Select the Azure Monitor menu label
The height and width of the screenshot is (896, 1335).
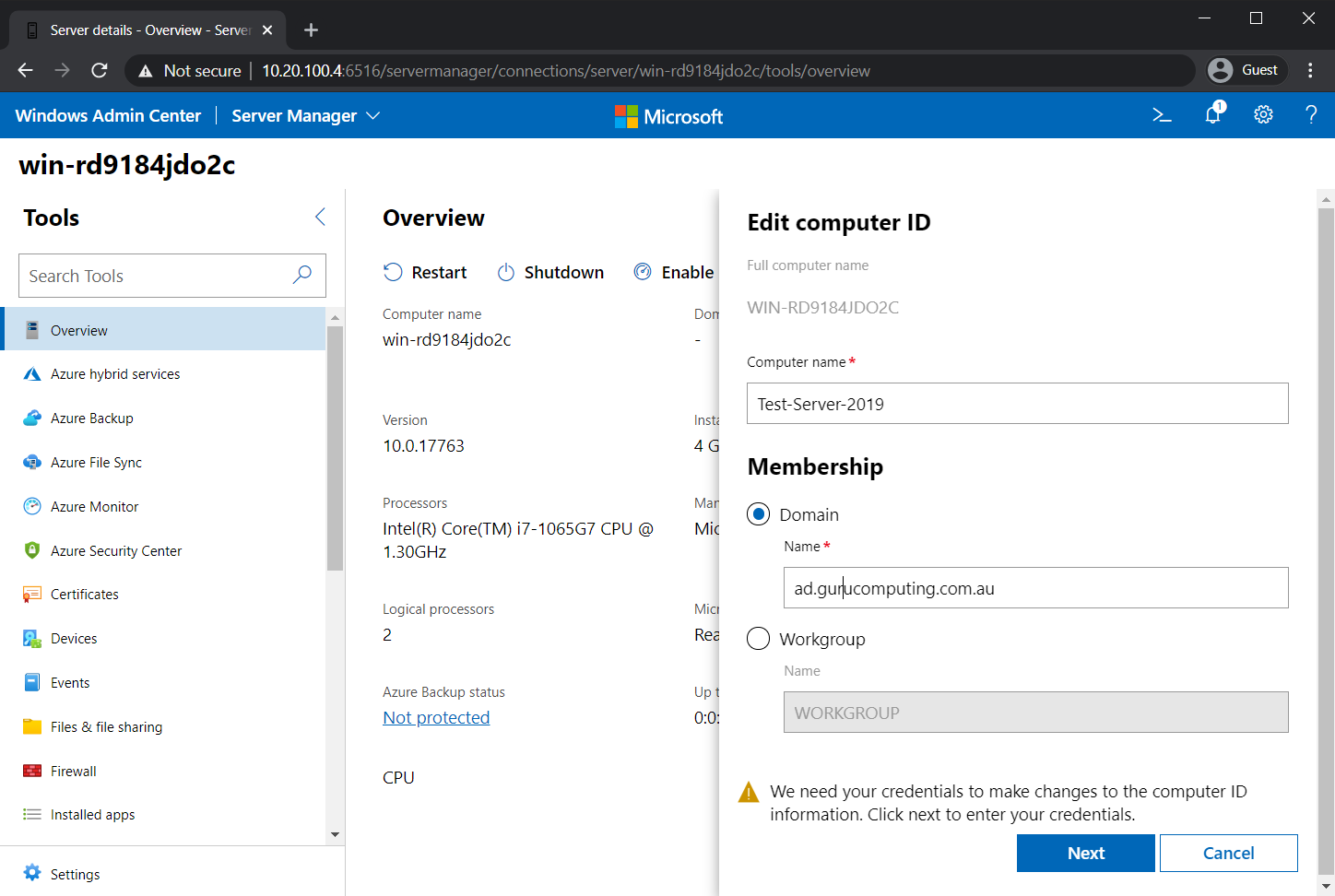tap(94, 507)
